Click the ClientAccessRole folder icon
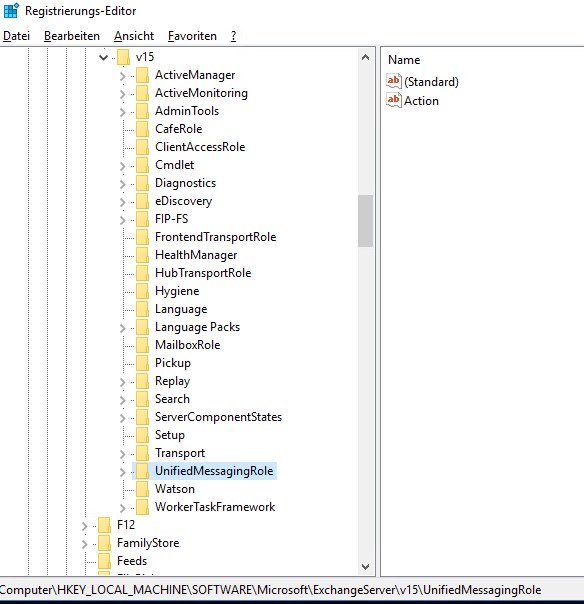This screenshot has height=604, width=584. [x=143, y=147]
